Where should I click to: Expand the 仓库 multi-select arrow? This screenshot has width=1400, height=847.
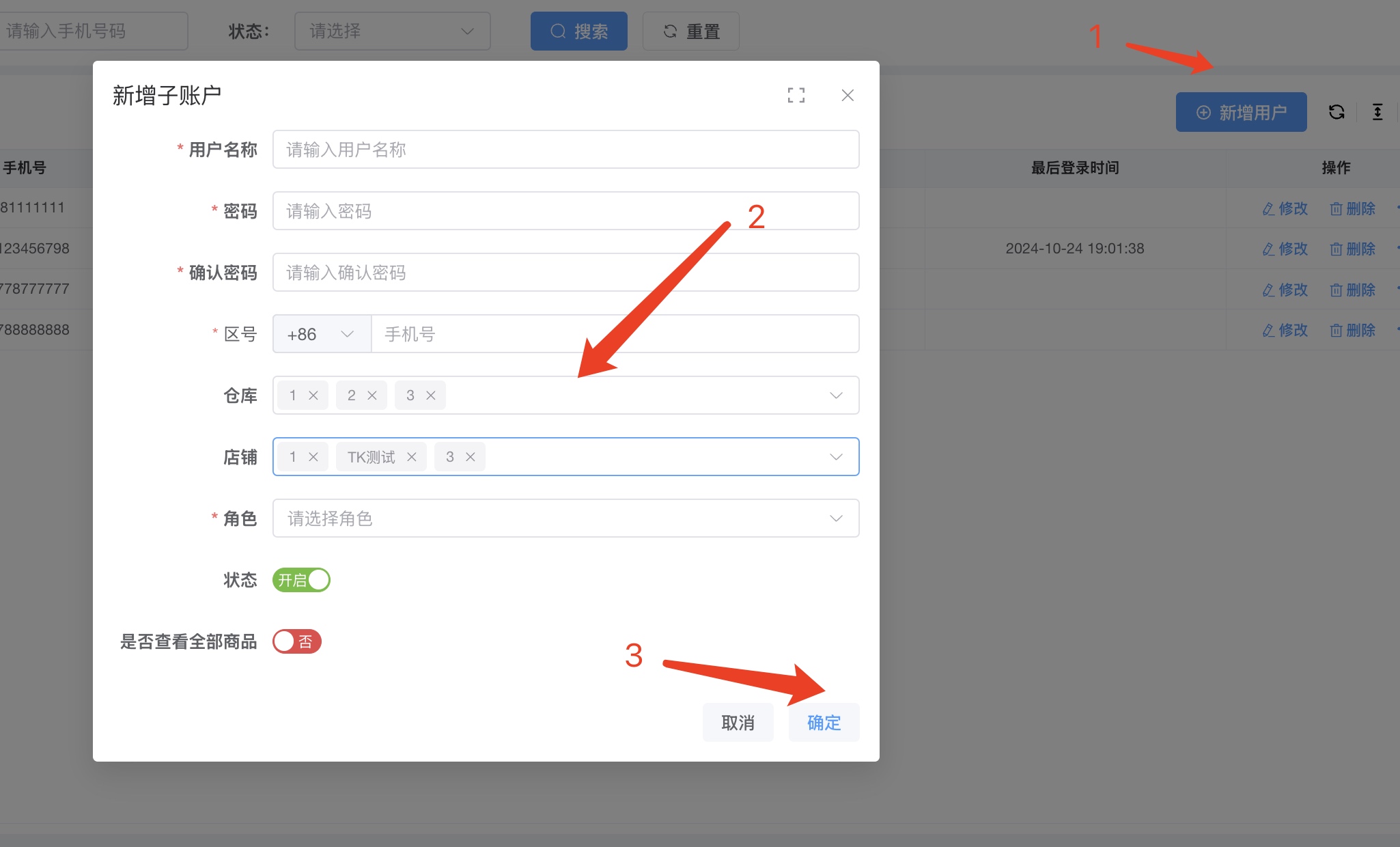pyautogui.click(x=836, y=395)
